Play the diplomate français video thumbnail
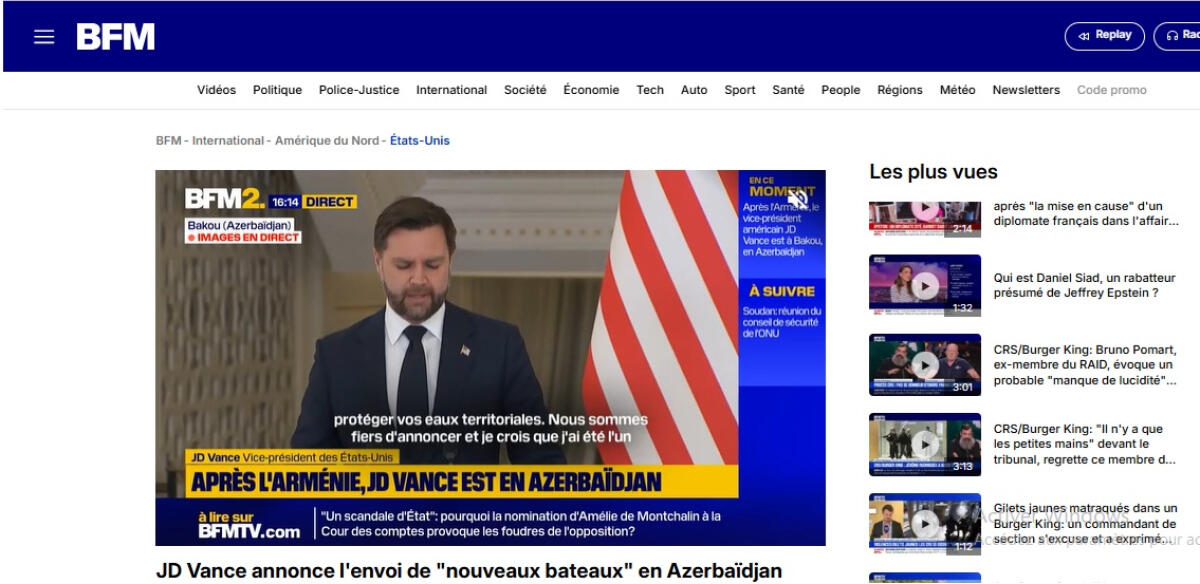This screenshot has width=1200, height=584. 925,213
